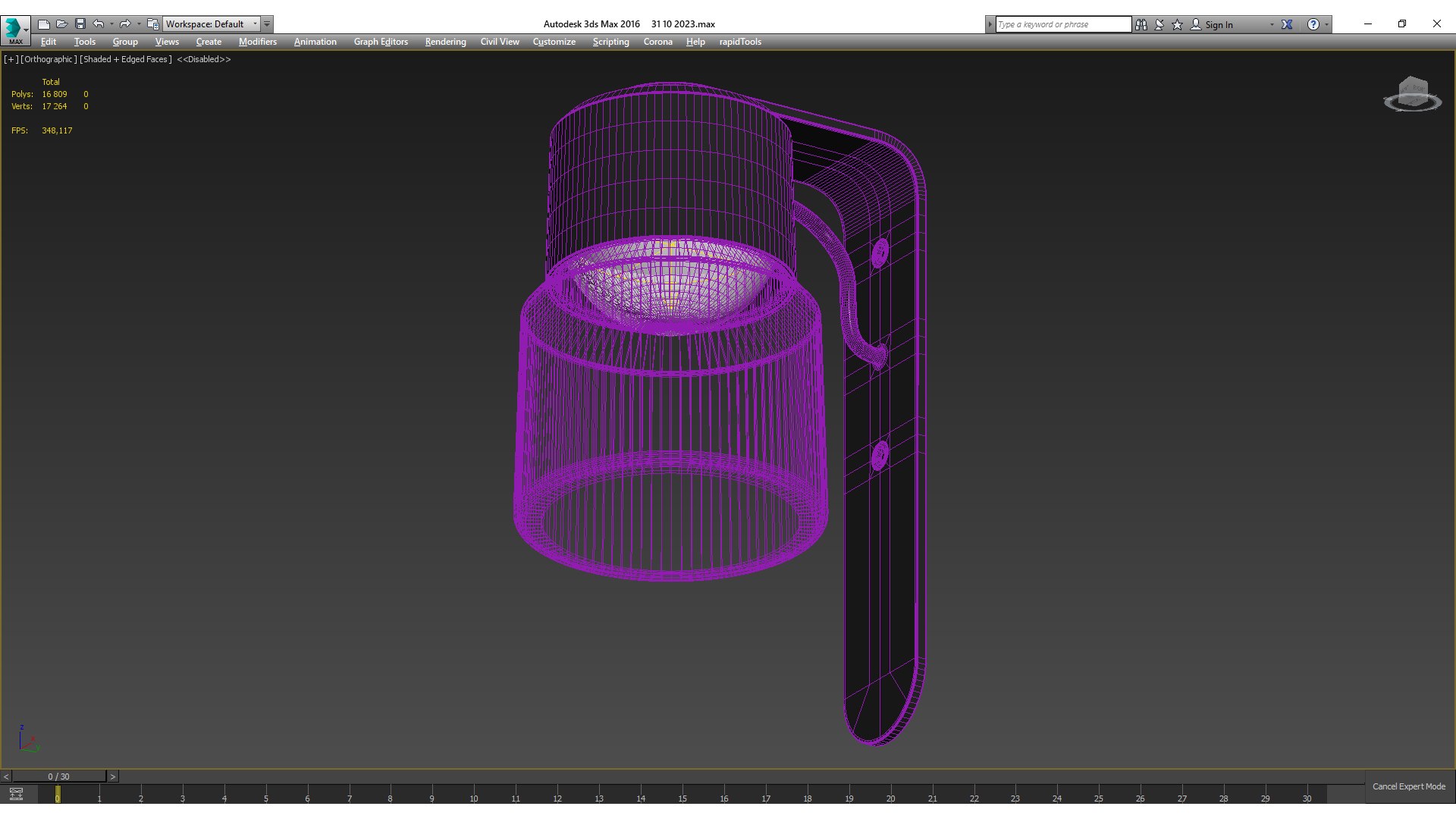The width and height of the screenshot is (1456, 819).
Task: Click the [+] viewport general label
Action: coord(11,59)
